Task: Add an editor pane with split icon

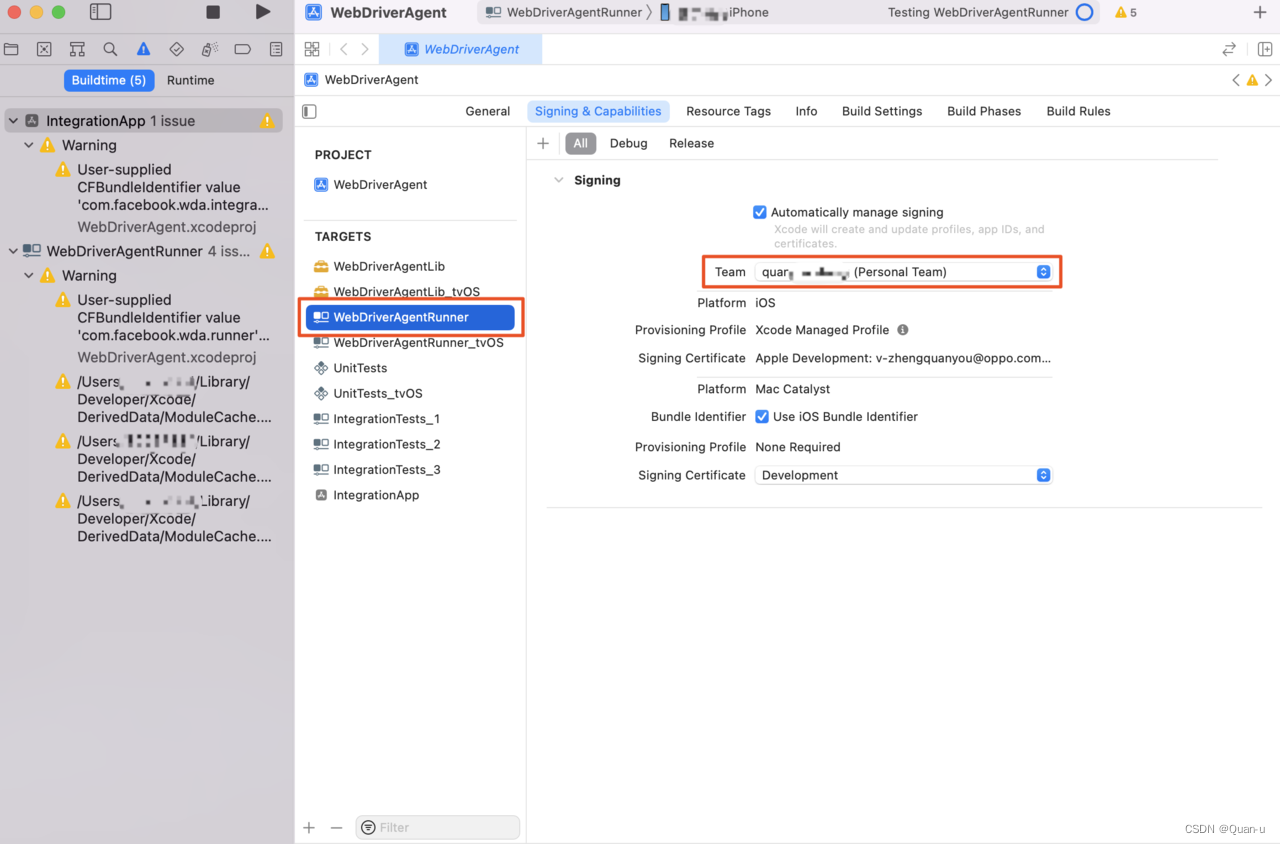Action: (1265, 49)
